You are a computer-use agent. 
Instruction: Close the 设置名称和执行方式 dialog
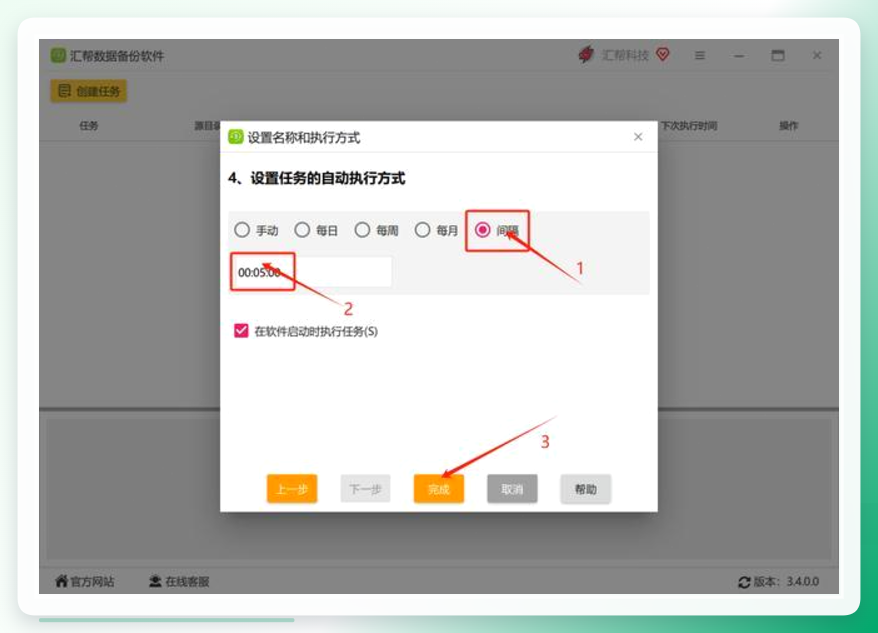coord(638,137)
